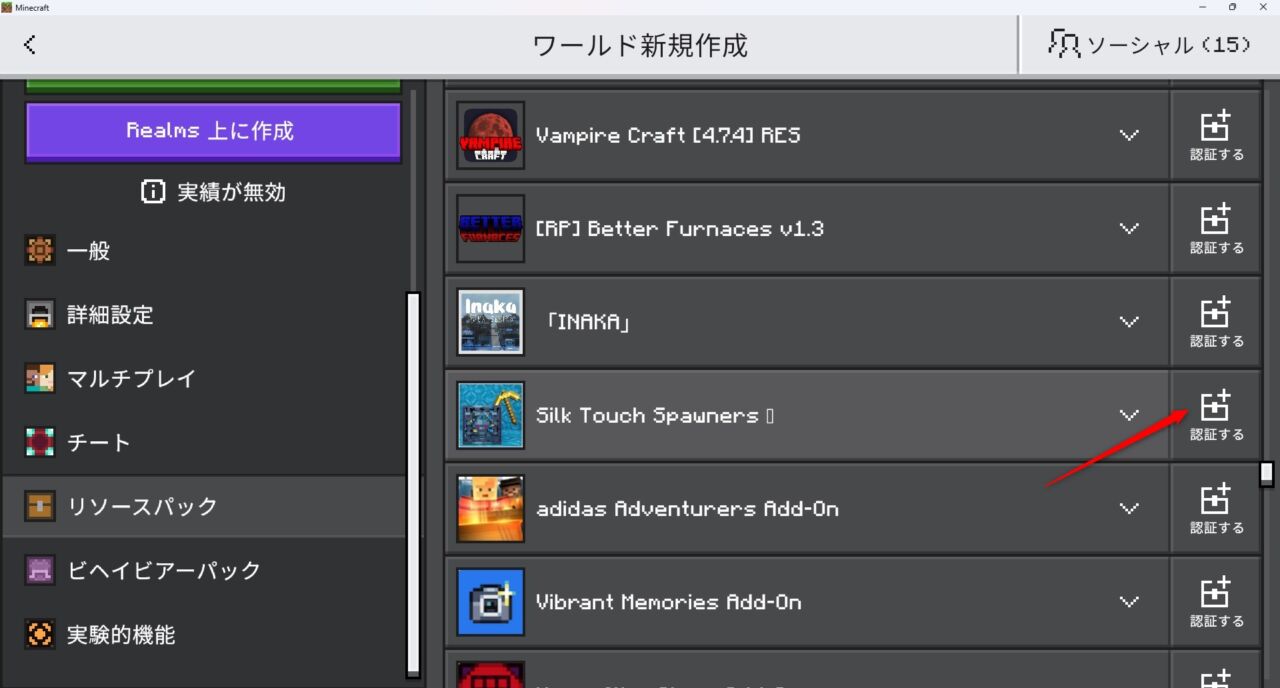Screen dimensions: 1280x688
Task: Activate Vampire Craft pack with 認証する
Action: (x=1216, y=135)
